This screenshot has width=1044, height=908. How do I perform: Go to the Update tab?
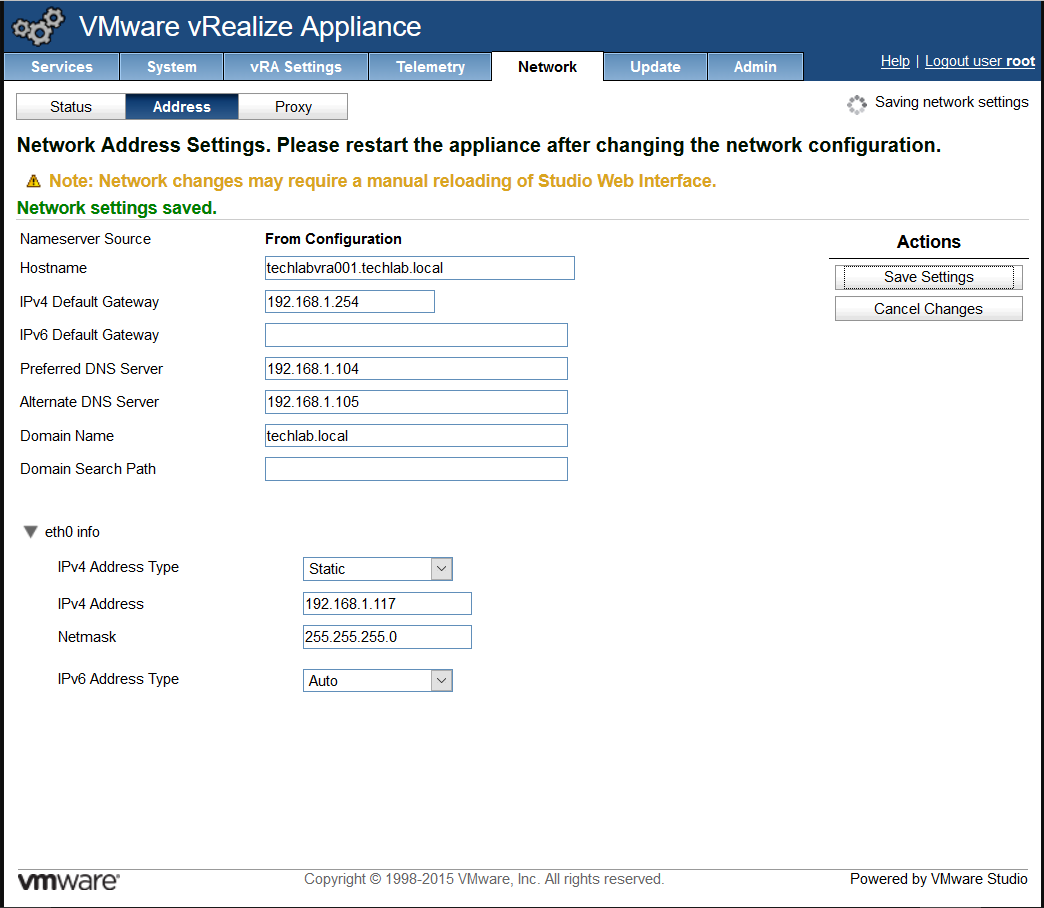[655, 67]
